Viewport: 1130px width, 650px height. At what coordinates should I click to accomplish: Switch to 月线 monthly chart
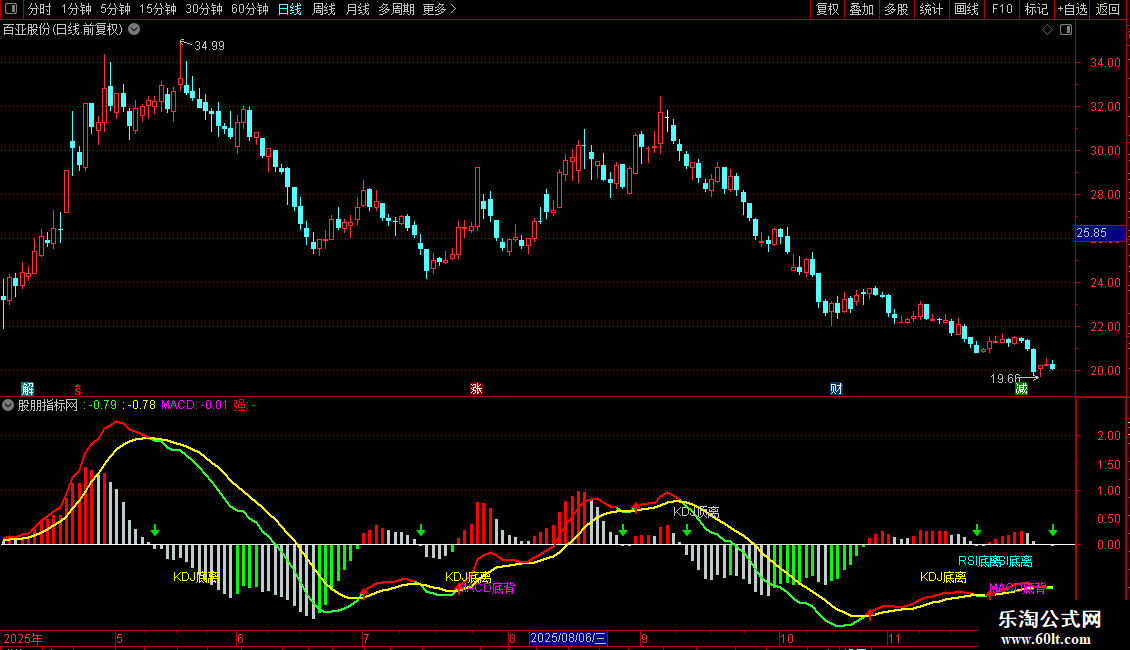(357, 9)
